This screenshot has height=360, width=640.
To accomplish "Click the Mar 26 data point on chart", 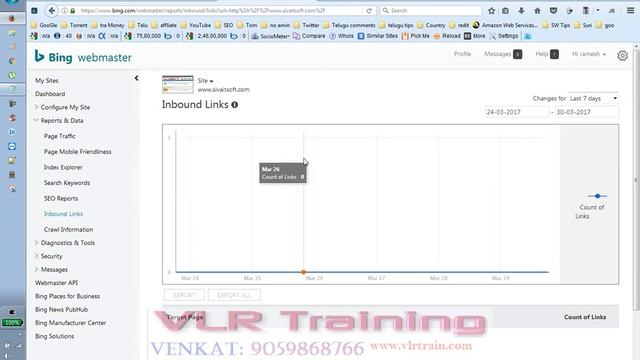I will (303, 272).
